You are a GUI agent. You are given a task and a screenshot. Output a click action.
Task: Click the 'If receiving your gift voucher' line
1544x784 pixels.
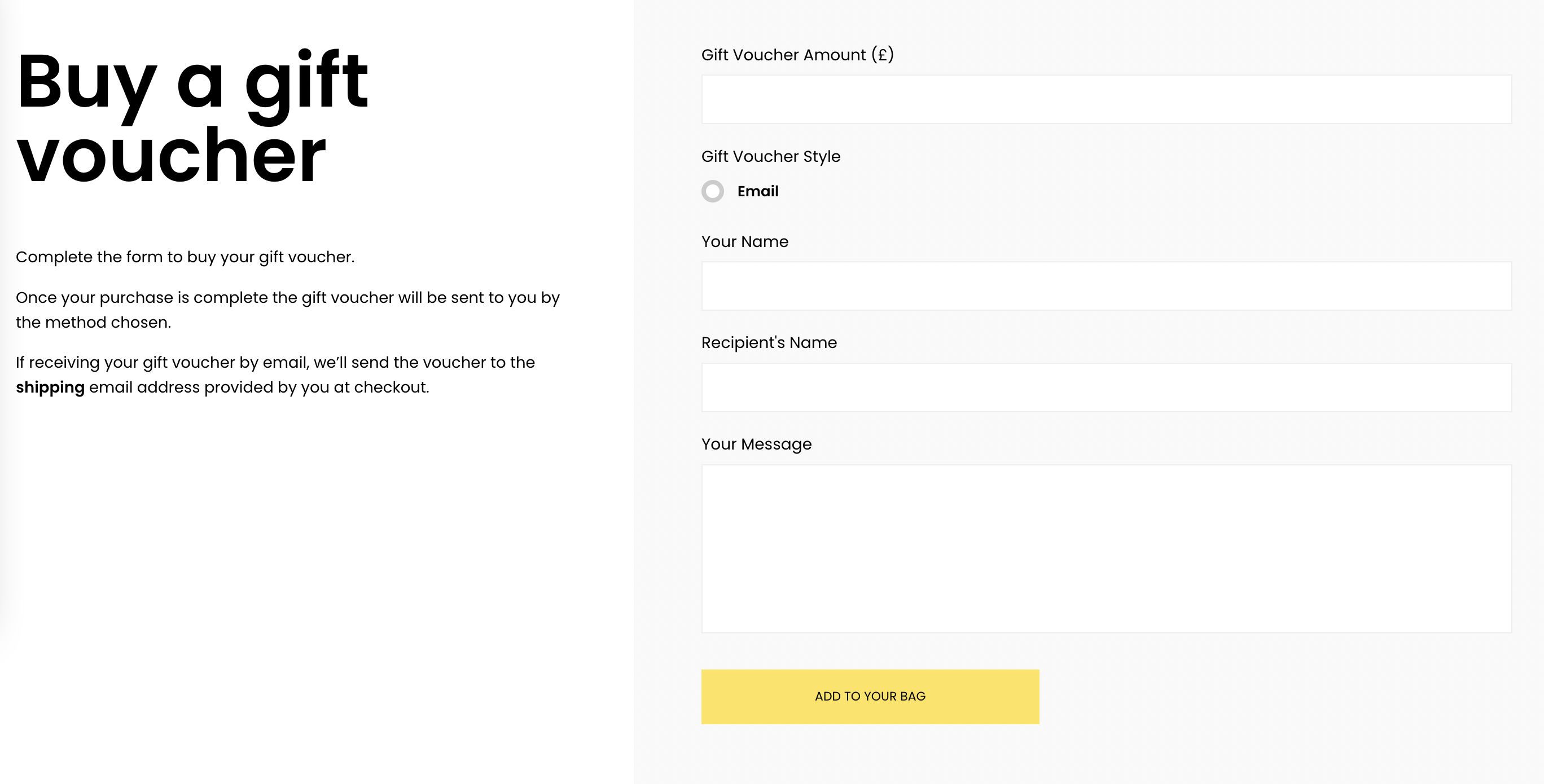[x=275, y=362]
